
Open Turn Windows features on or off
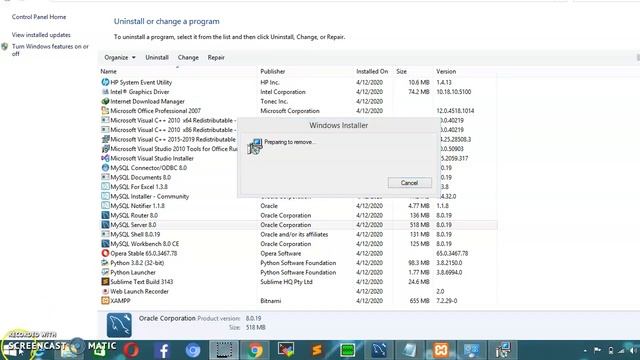point(50,50)
